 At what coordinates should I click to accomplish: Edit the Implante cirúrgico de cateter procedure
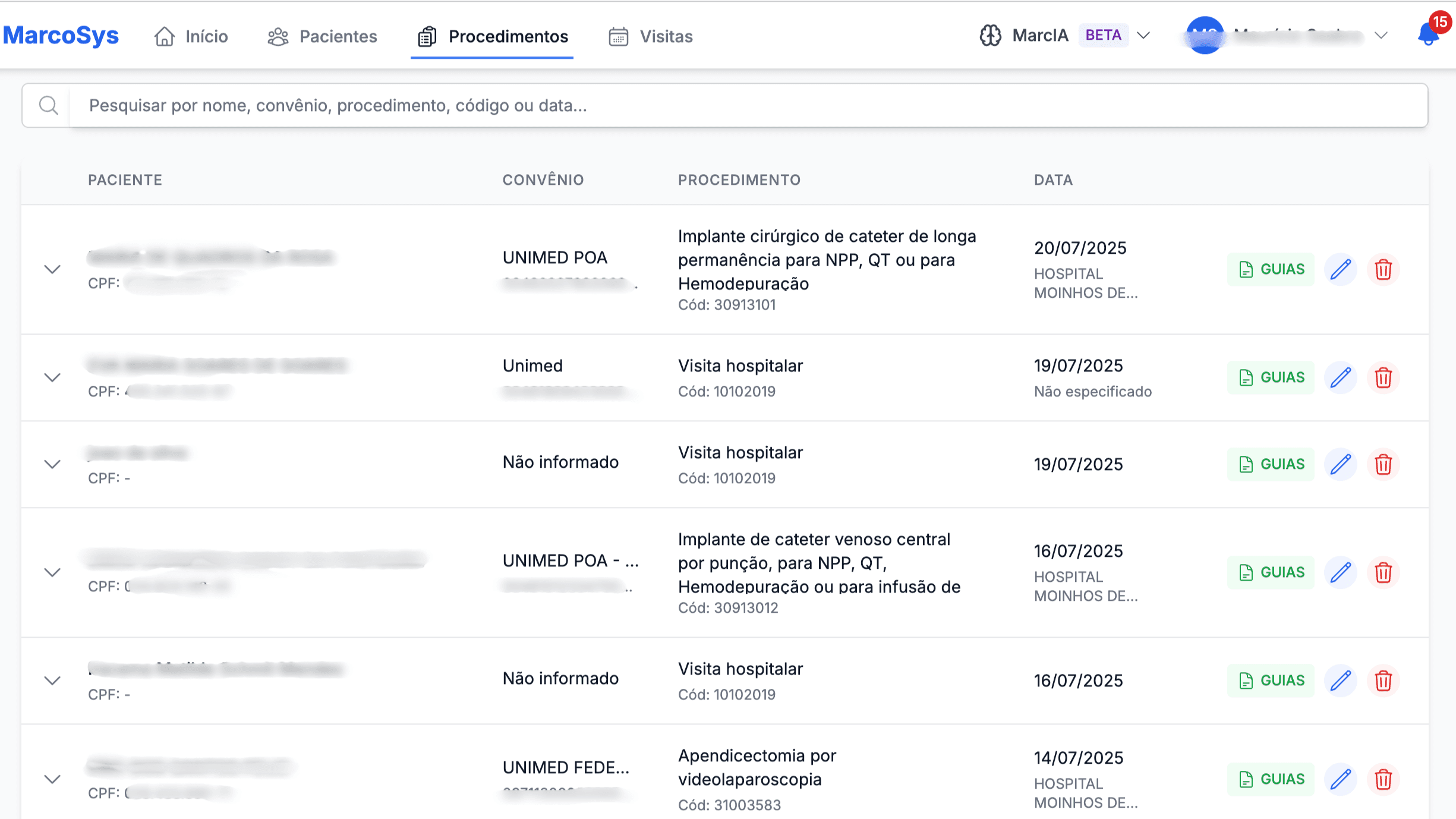click(x=1341, y=269)
